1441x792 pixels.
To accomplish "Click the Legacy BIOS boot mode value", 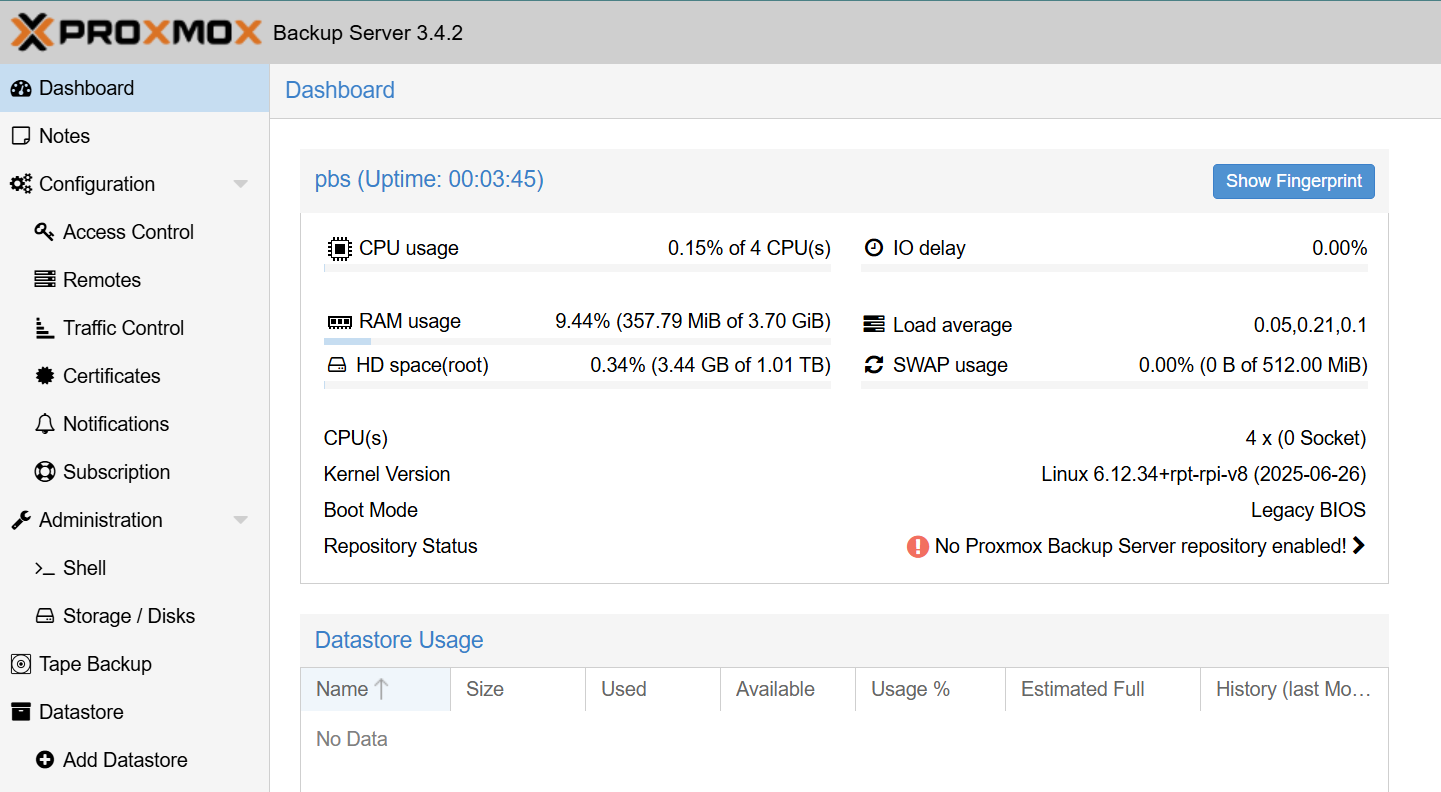I will 1308,510.
